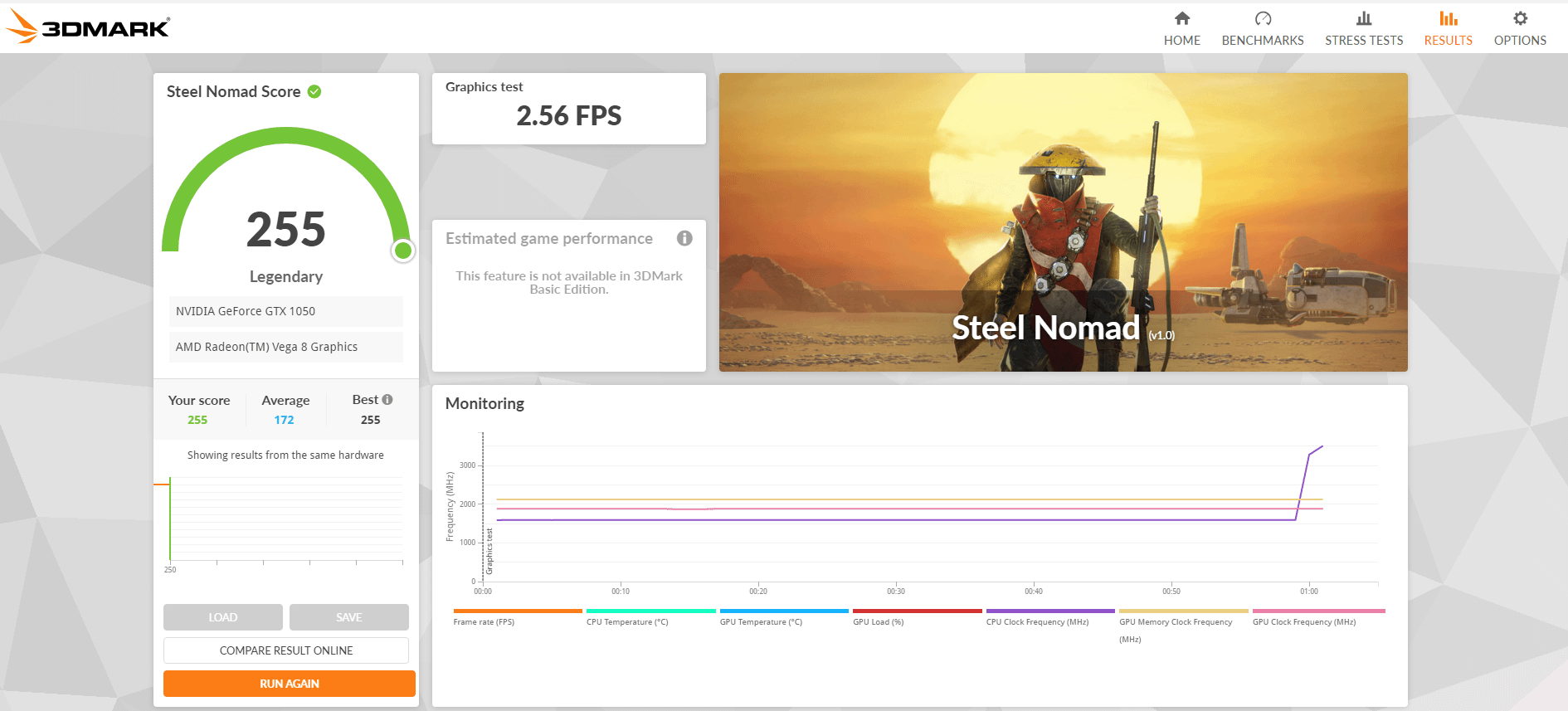Click the Best value 255
Viewport: 1568px width, 711px height.
(371, 420)
